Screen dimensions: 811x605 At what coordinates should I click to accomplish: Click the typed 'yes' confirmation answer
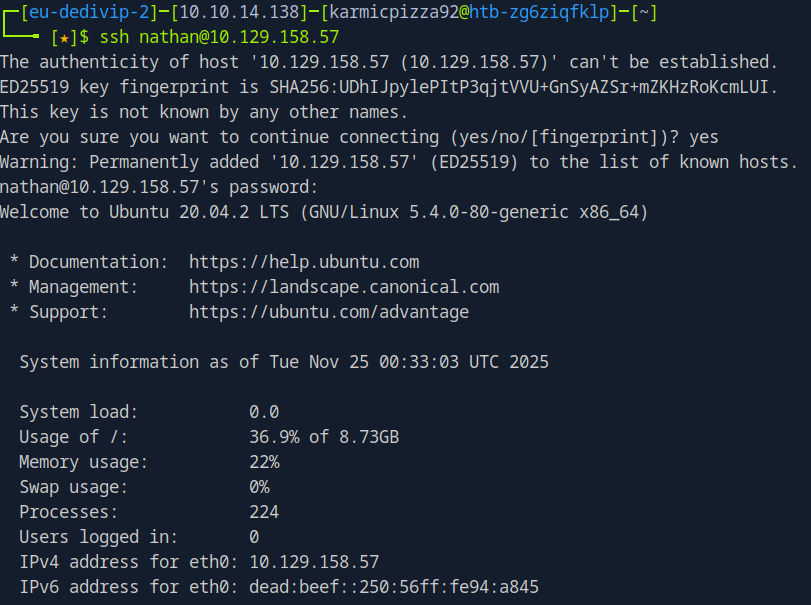(703, 137)
